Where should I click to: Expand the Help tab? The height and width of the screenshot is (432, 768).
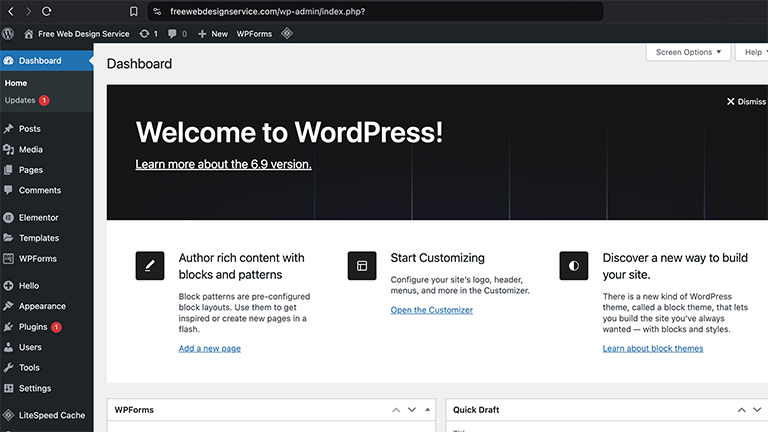point(753,52)
